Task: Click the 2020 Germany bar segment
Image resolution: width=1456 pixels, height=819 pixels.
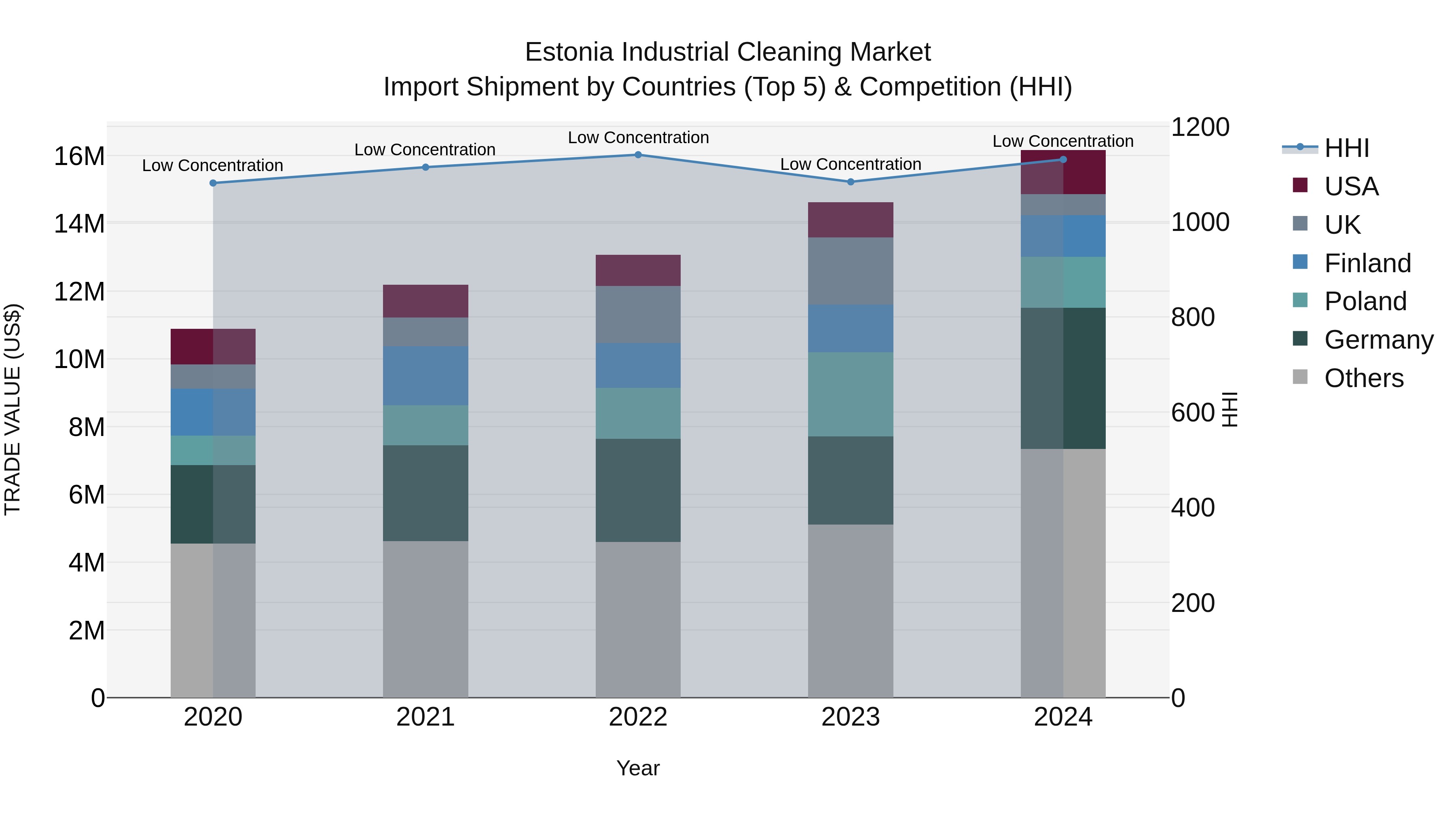Action: click(213, 504)
